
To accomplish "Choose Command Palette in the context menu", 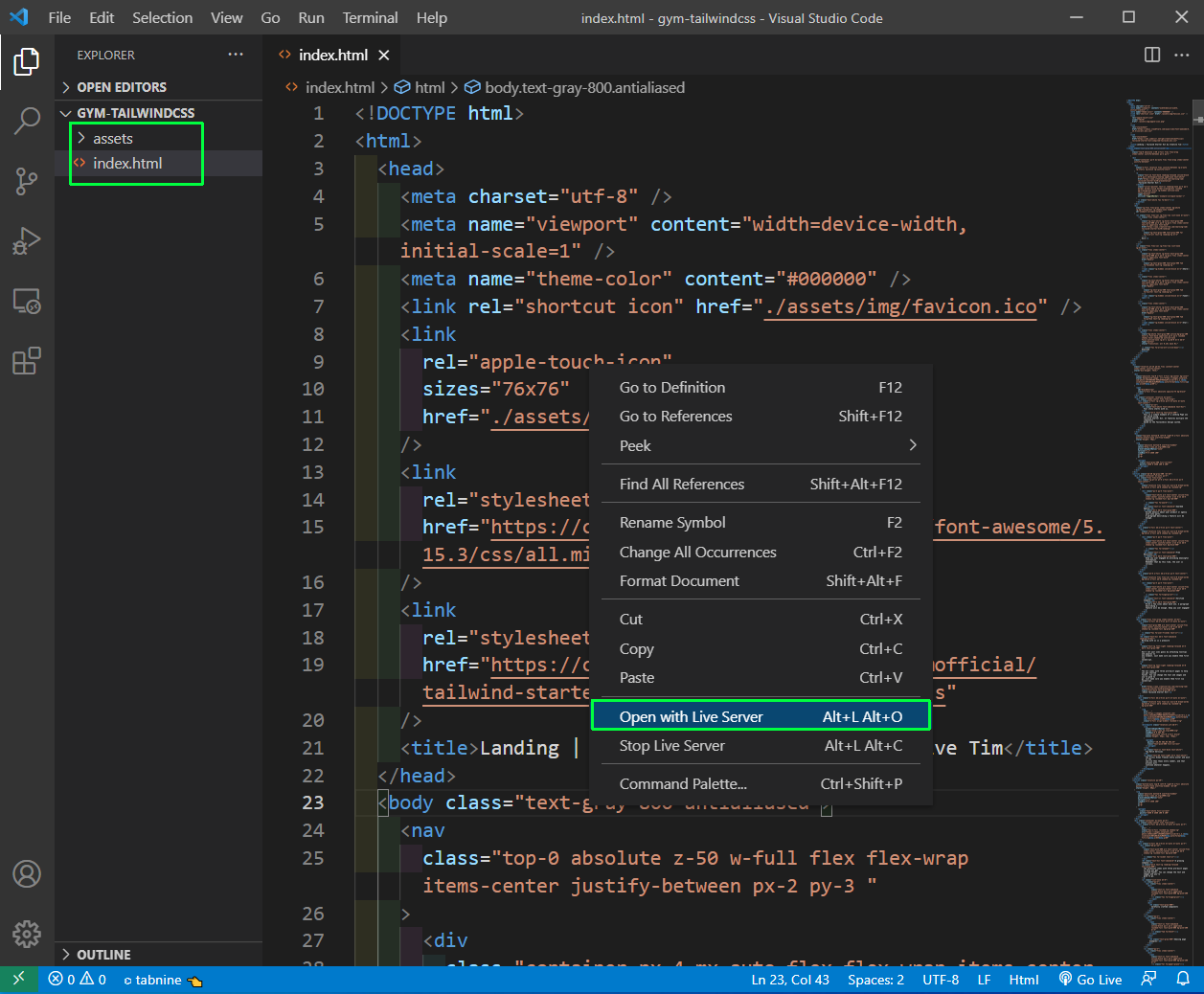I will (x=761, y=784).
